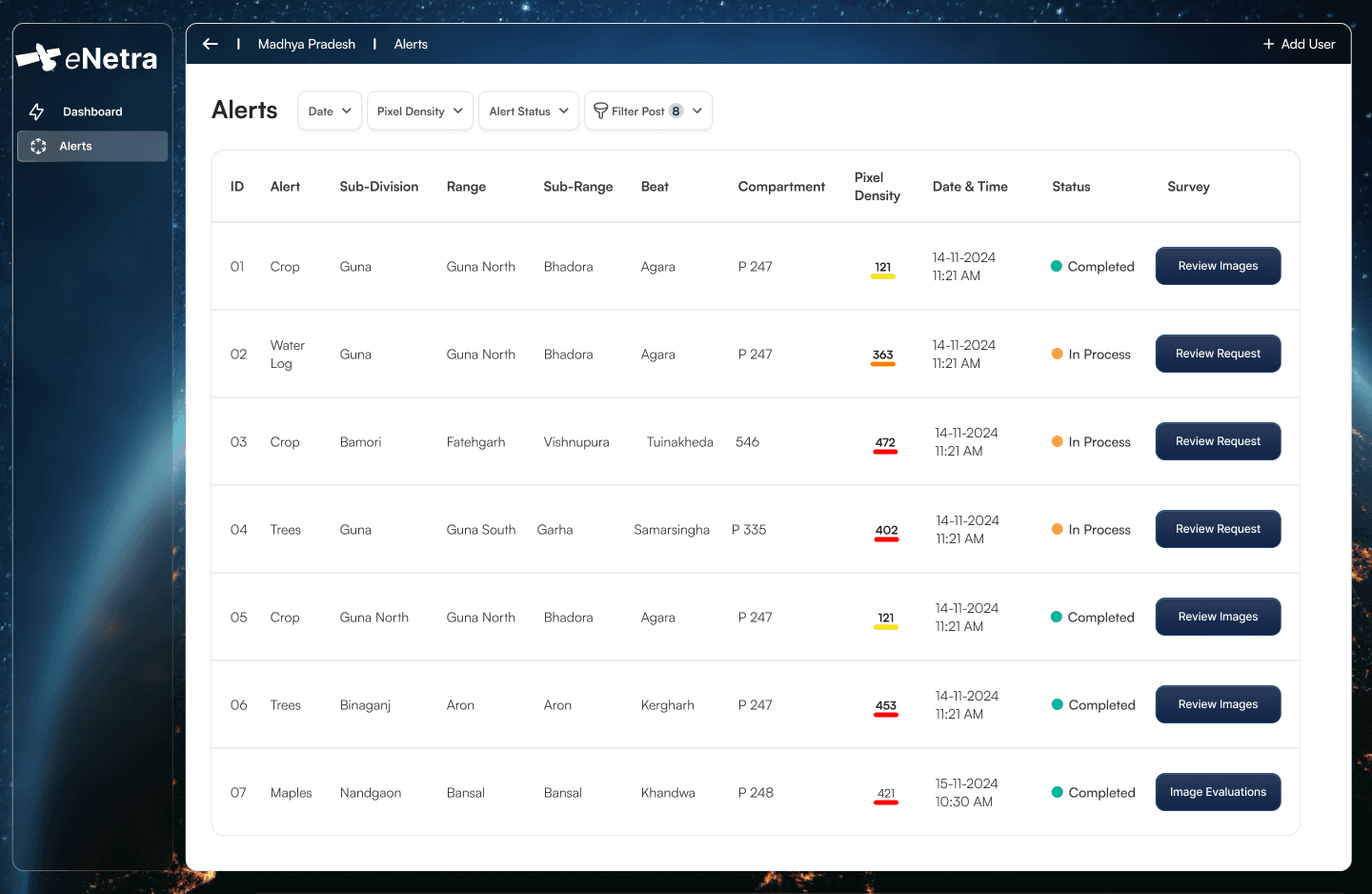The width and height of the screenshot is (1372, 894).
Task: Open Madhya Pradesh breadcrumb
Action: pos(307,44)
